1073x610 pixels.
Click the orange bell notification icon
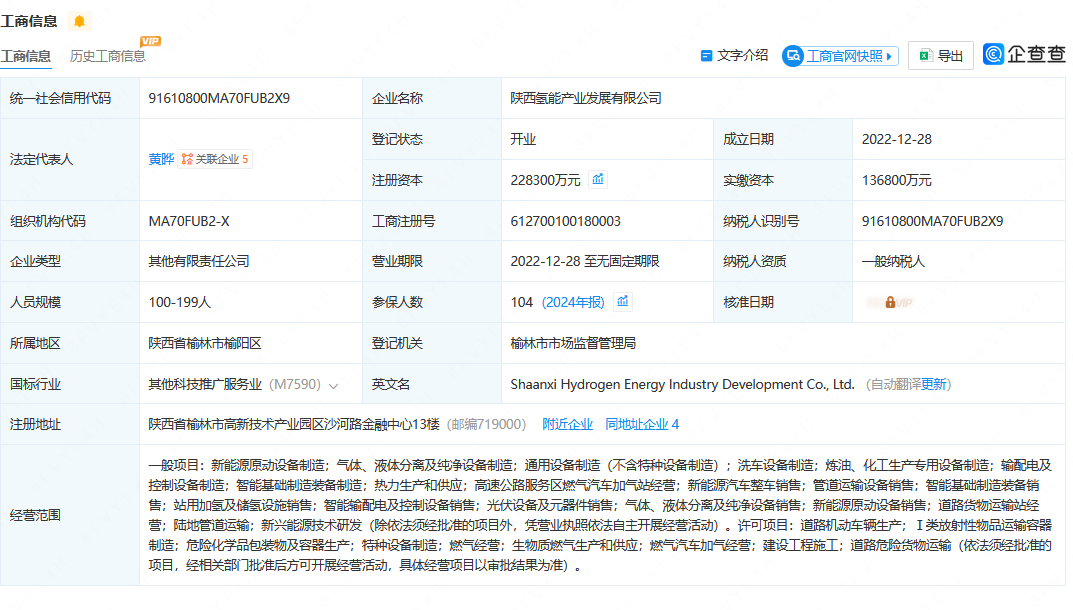pos(80,21)
